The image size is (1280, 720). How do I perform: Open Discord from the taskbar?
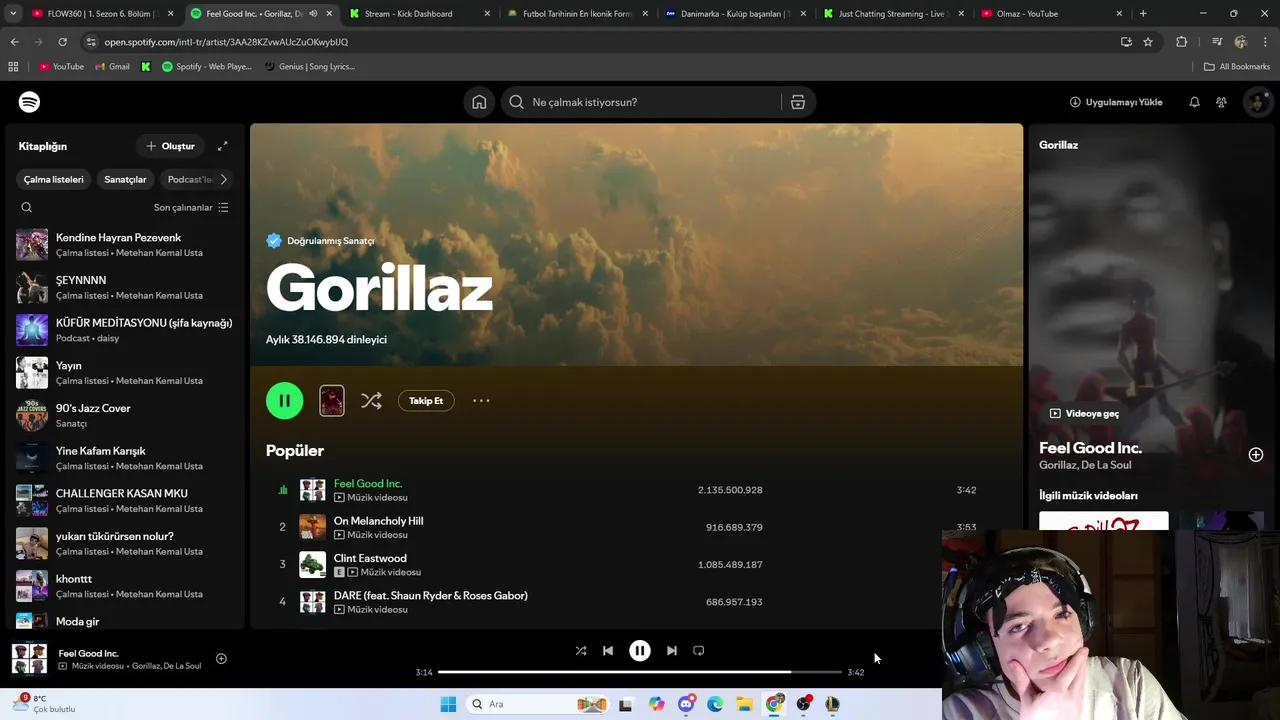[x=686, y=704]
